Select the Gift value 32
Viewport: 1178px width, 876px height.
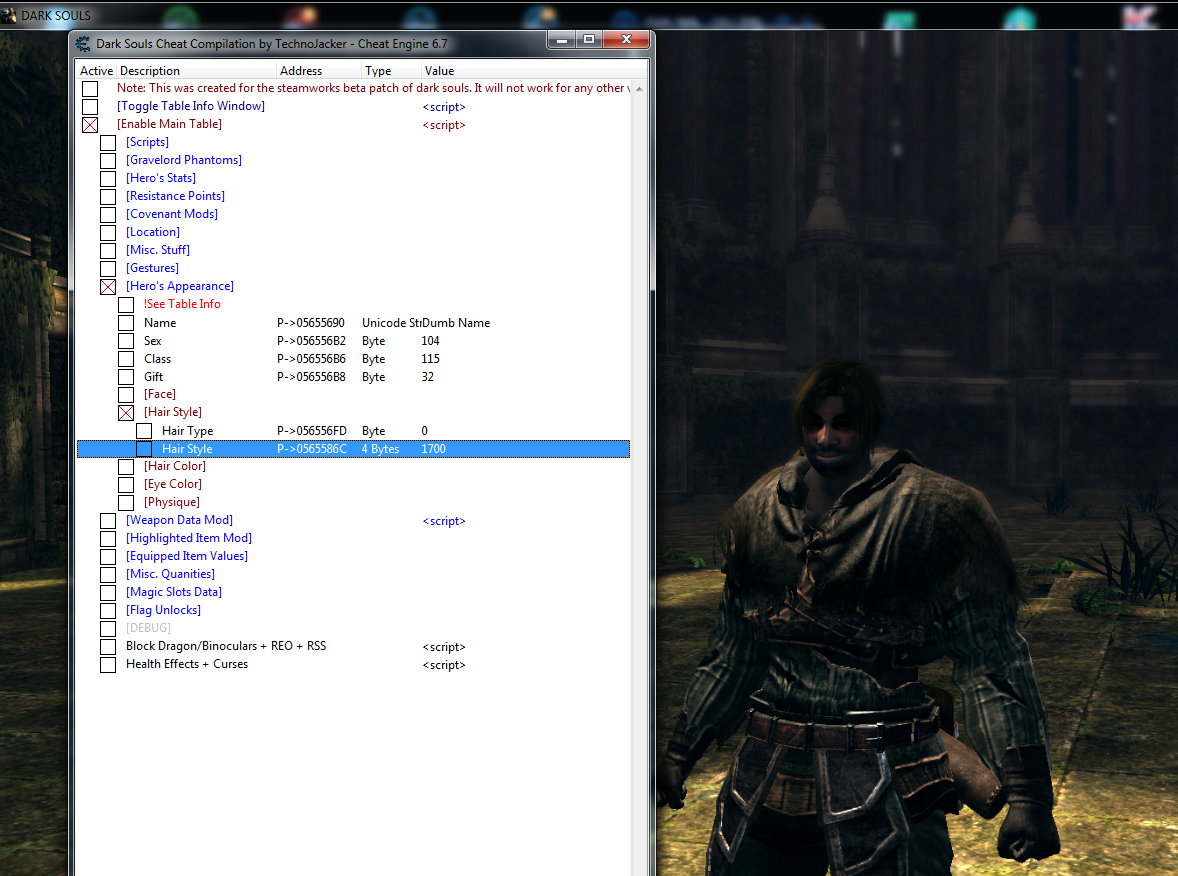click(428, 377)
